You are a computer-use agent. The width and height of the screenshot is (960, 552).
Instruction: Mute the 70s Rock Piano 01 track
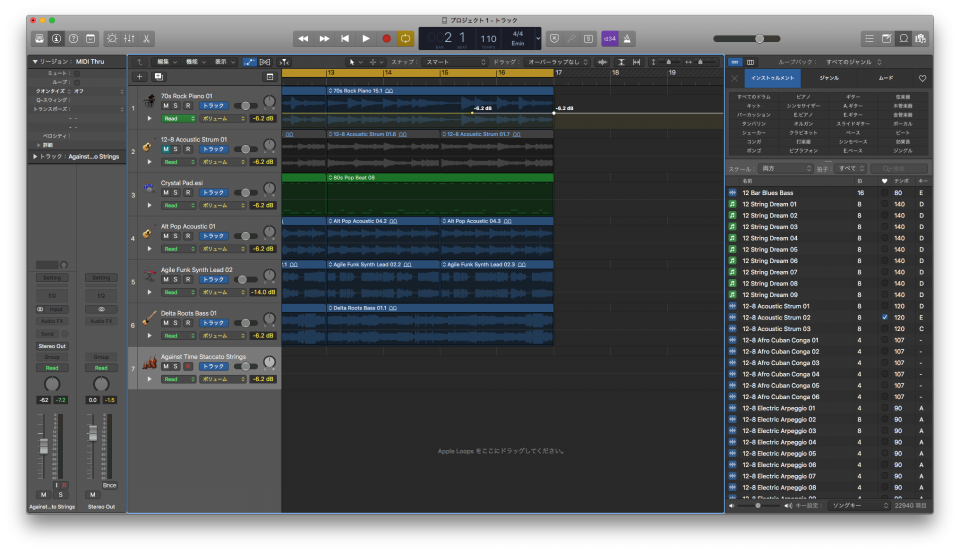pyautogui.click(x=166, y=106)
